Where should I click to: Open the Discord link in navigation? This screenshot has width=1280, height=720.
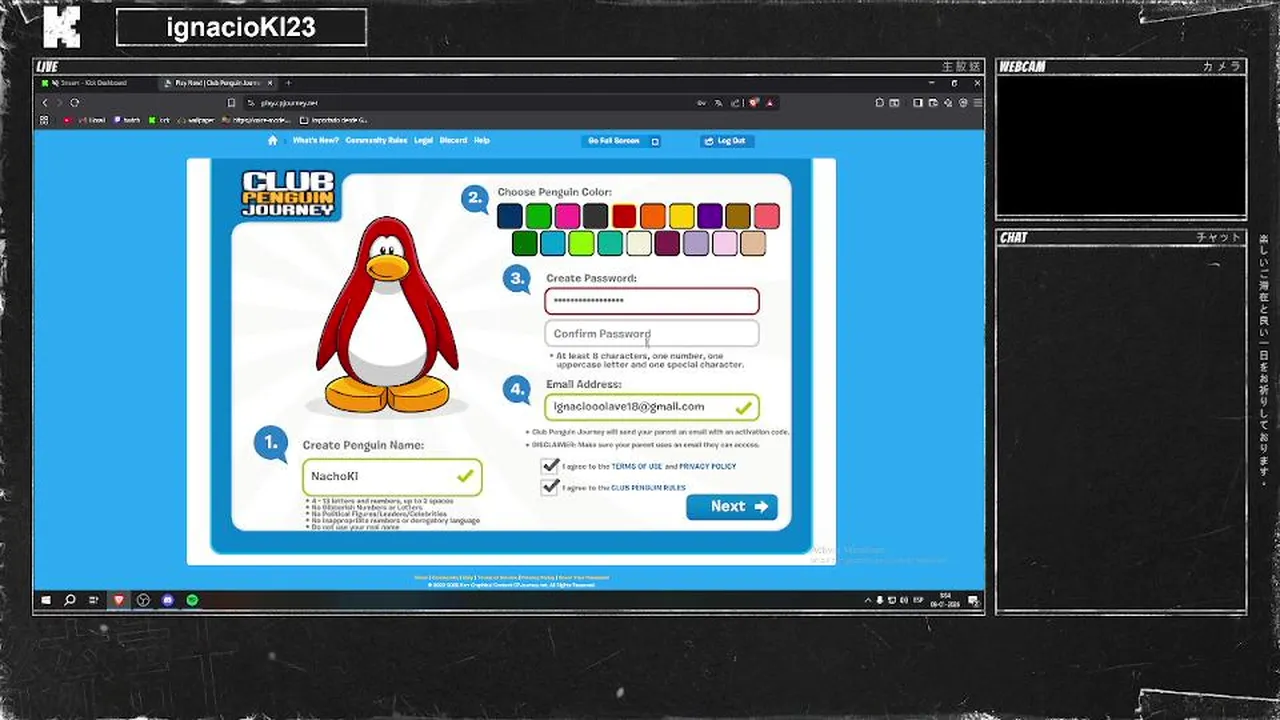453,141
